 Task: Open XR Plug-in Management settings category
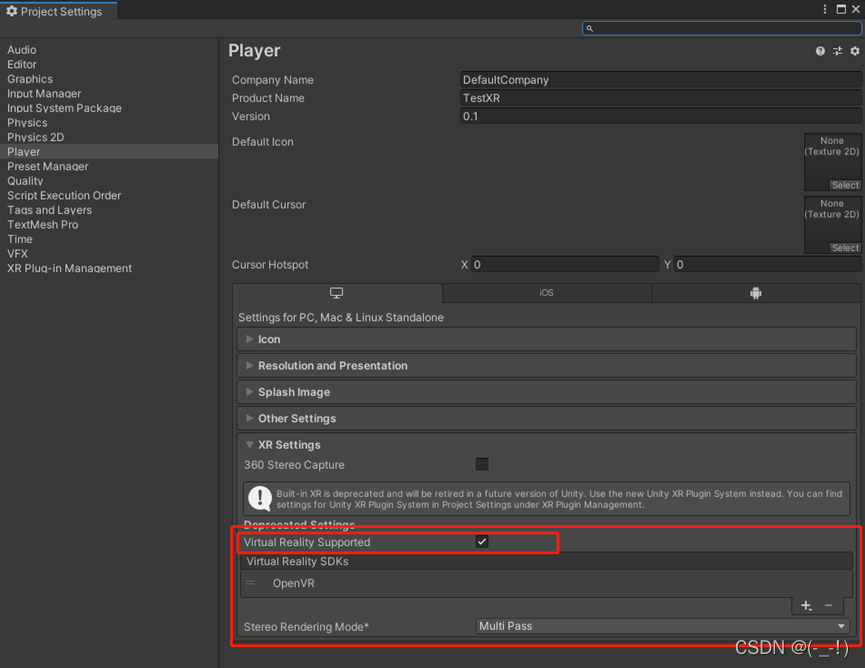pyautogui.click(x=70, y=268)
